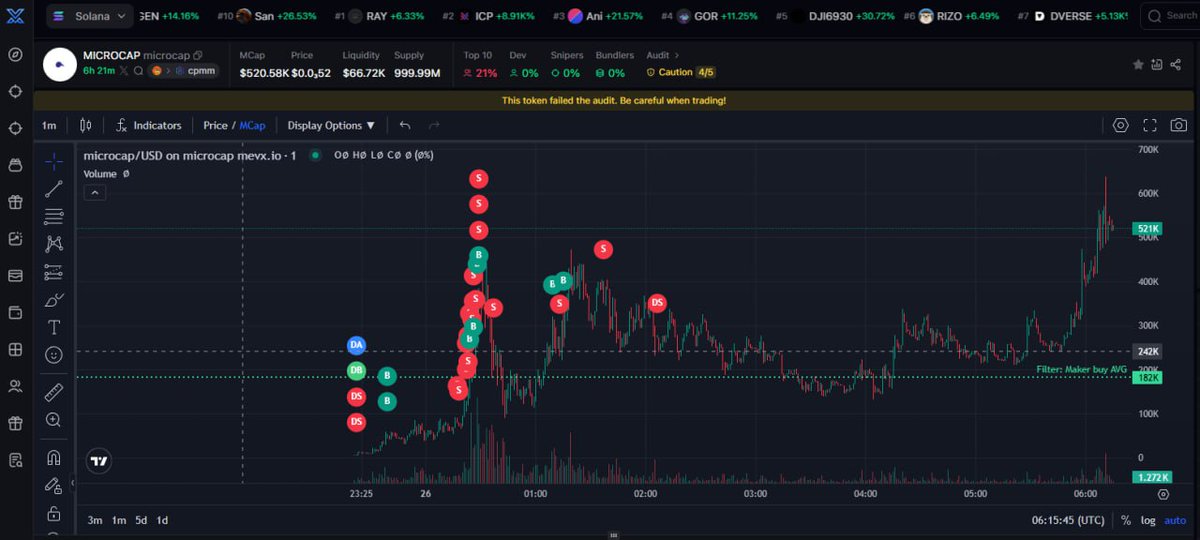Screen dimensions: 1200x540
Task: Open the Indicators menu
Action: (x=149, y=125)
